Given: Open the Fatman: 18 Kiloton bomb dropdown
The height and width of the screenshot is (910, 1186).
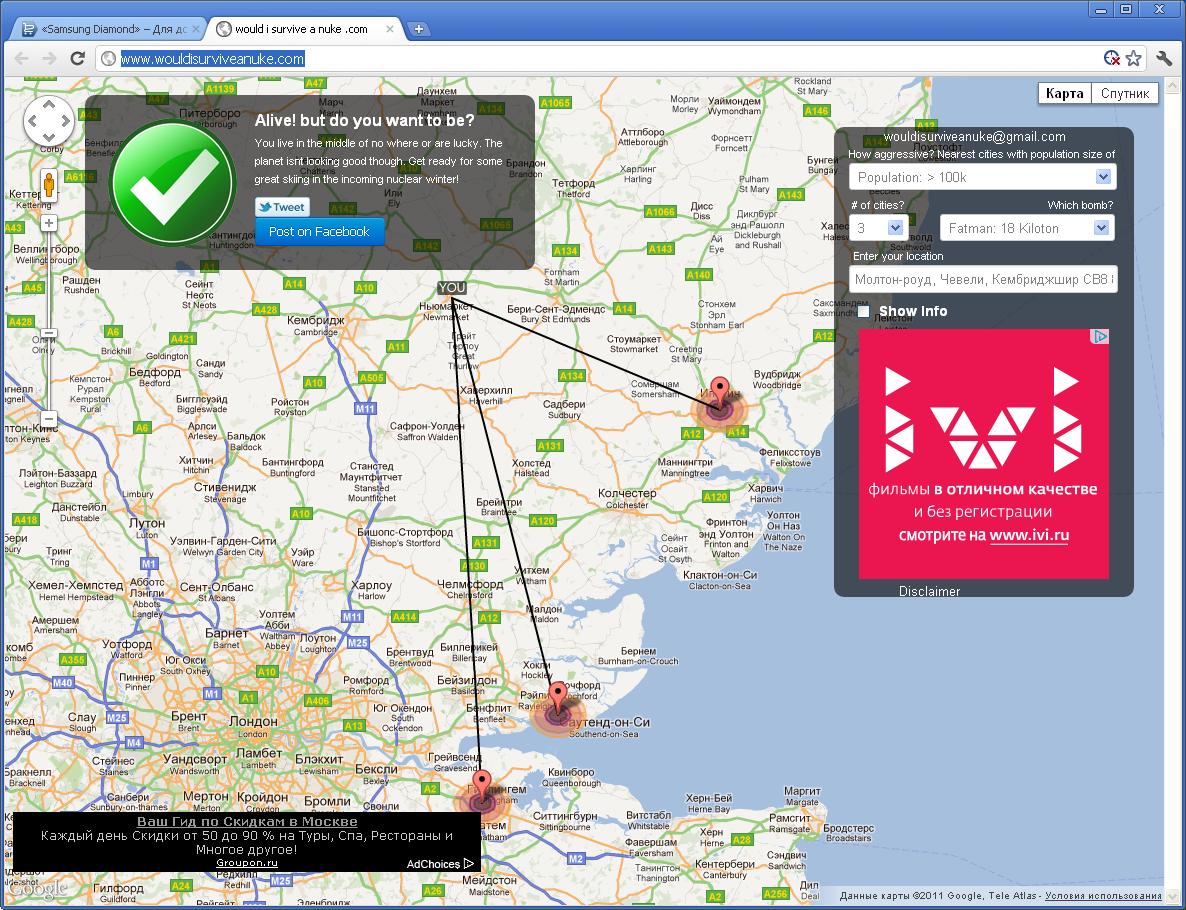Looking at the screenshot, I should point(1027,228).
